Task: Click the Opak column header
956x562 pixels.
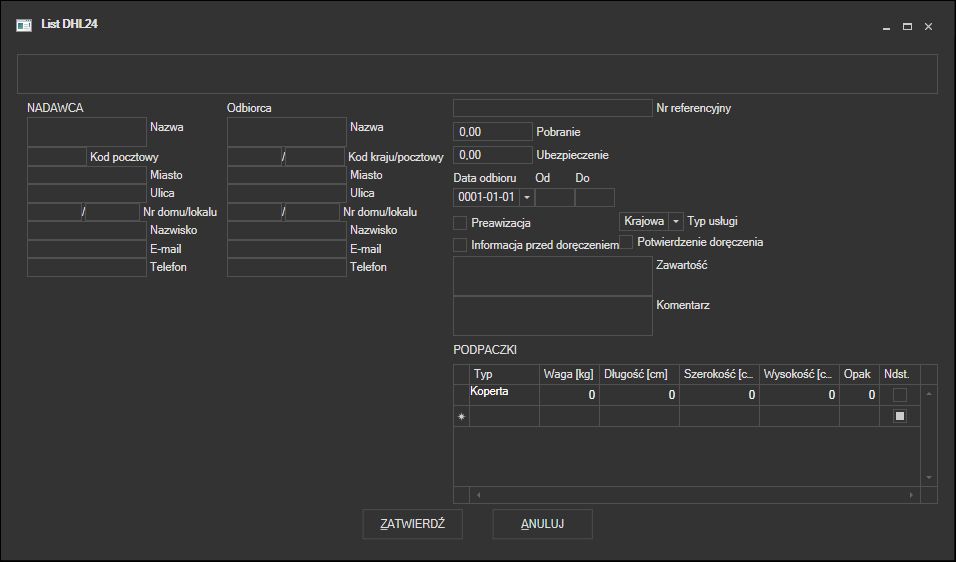Action: coord(859,374)
